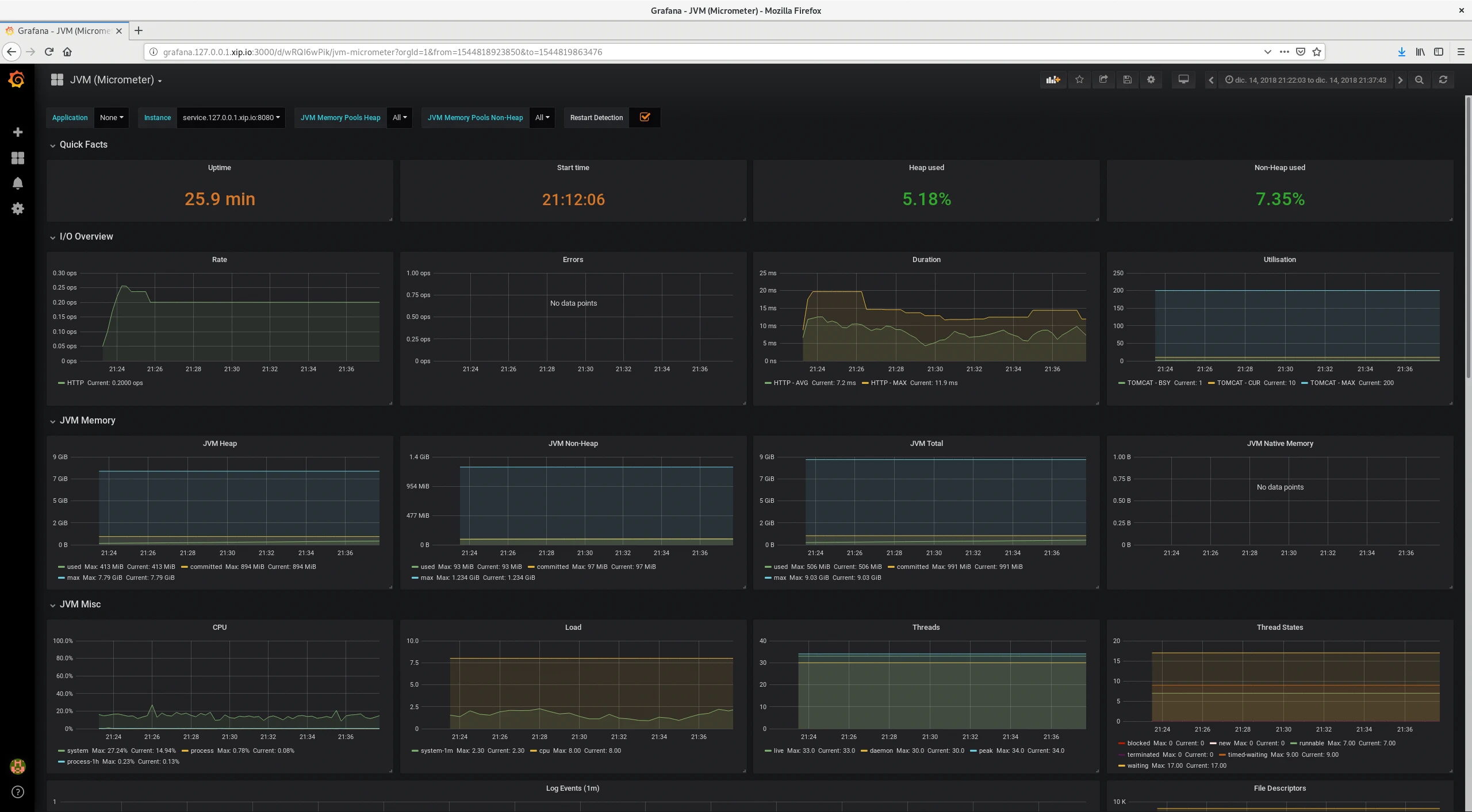Toggle the HTTP - MAX series in Duration legend
Image resolution: width=1472 pixels, height=812 pixels.
coord(888,383)
